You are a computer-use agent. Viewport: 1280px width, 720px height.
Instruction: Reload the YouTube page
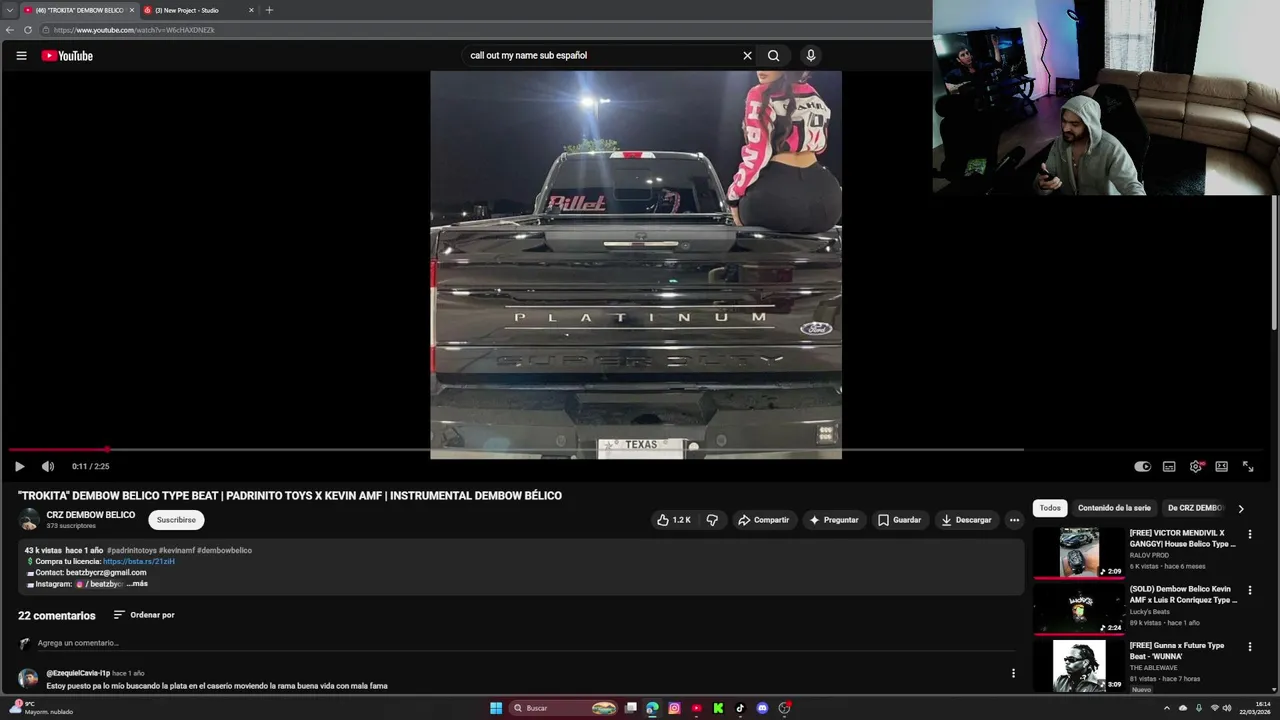(x=27, y=30)
